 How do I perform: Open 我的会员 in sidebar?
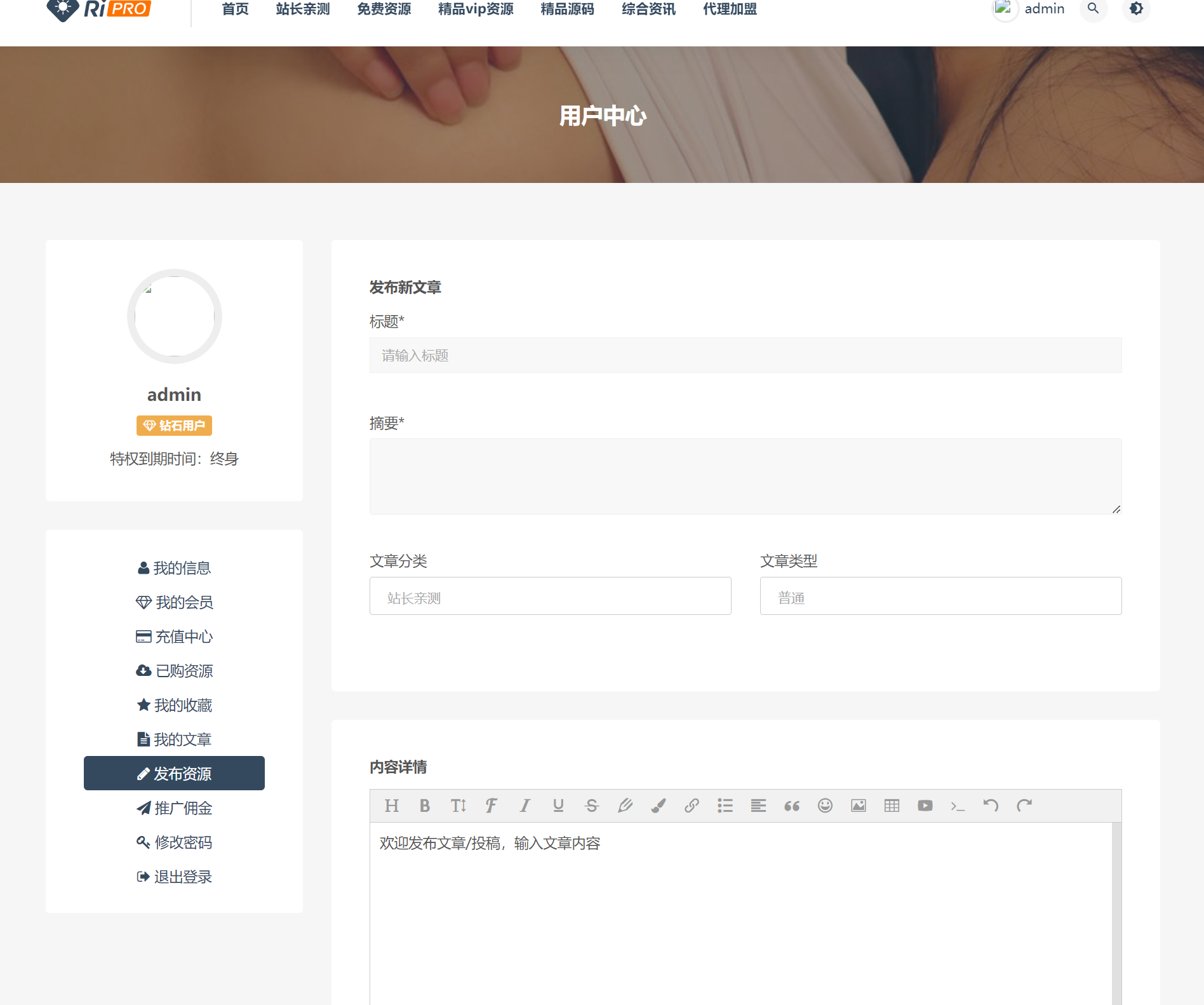(x=175, y=602)
